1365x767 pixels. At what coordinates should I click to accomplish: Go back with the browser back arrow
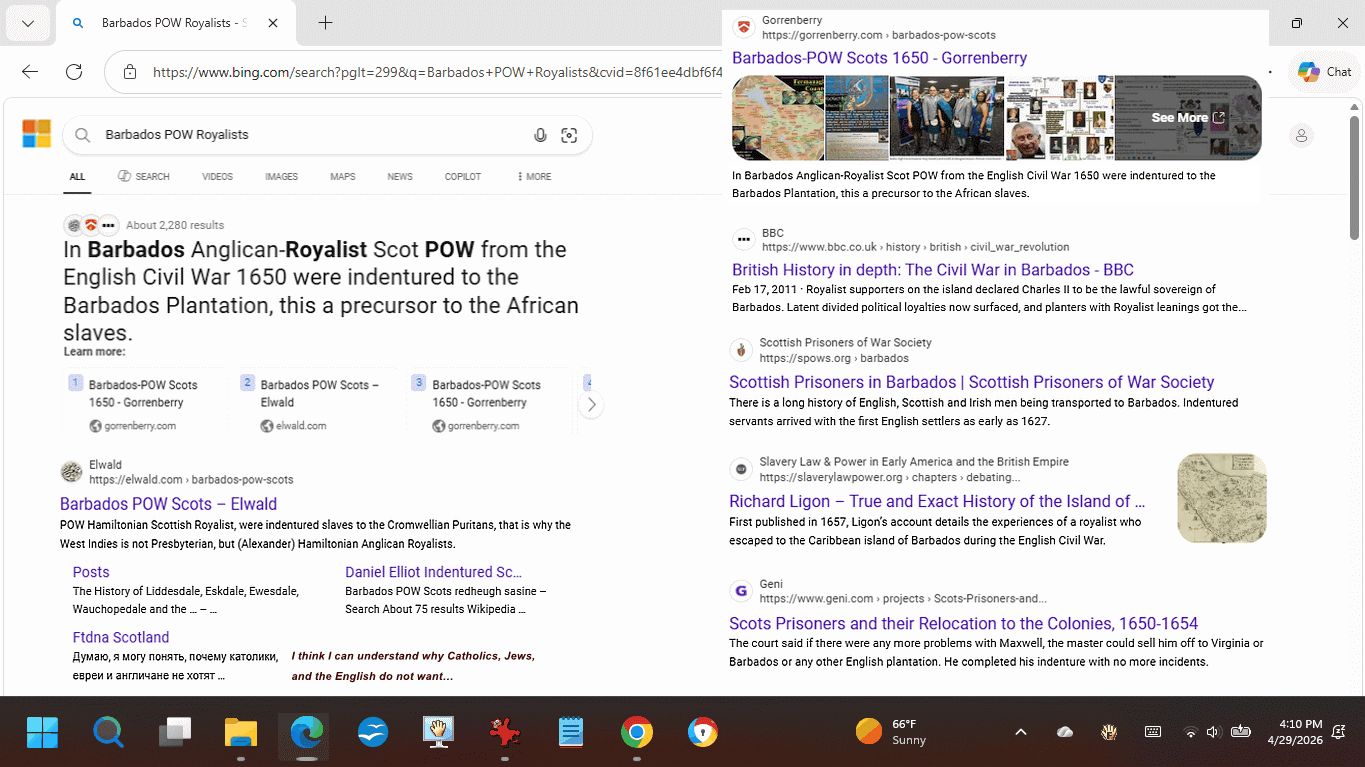click(x=30, y=72)
